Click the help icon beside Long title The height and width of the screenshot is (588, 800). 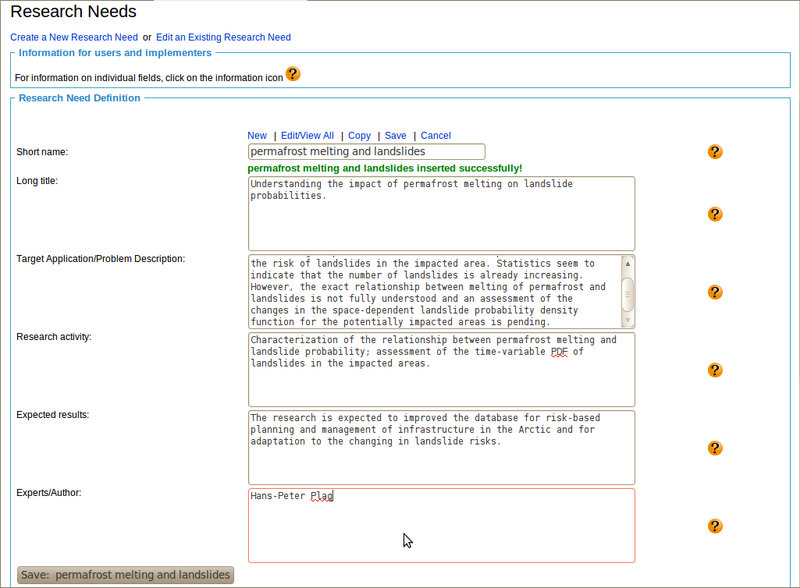pyautogui.click(x=715, y=214)
